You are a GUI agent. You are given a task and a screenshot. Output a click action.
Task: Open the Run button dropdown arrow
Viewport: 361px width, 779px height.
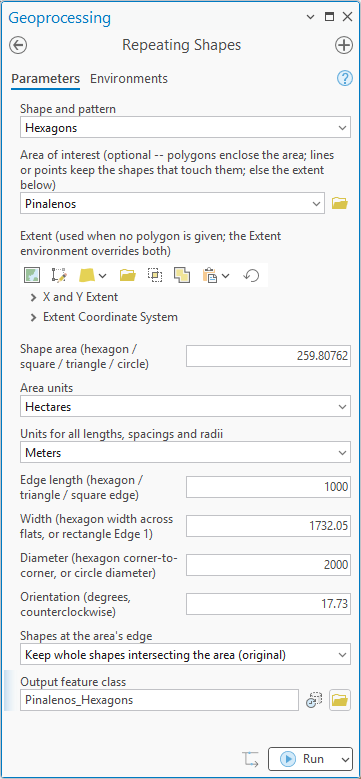coord(346,759)
